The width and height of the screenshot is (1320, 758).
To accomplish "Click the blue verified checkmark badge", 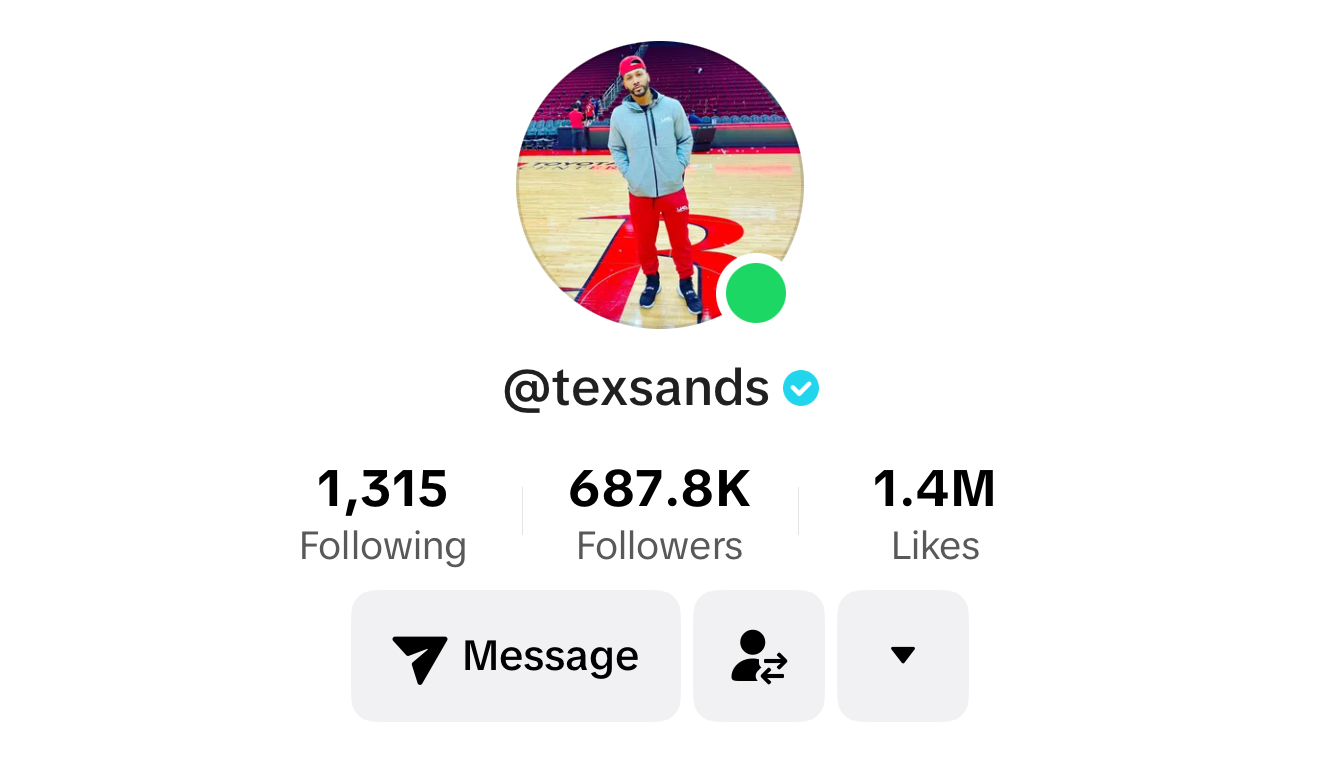I will pos(801,388).
